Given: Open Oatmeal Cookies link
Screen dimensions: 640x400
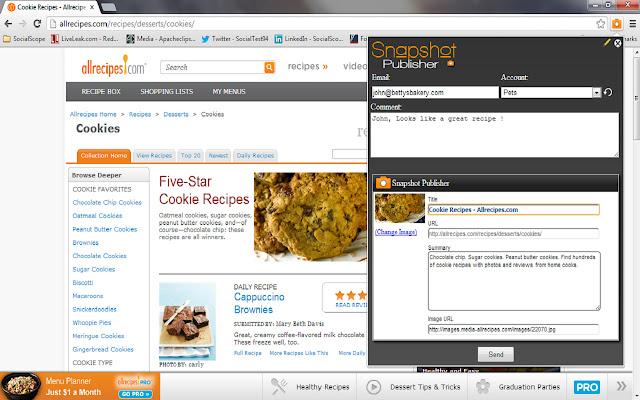Looking at the screenshot, I should click(x=97, y=216).
